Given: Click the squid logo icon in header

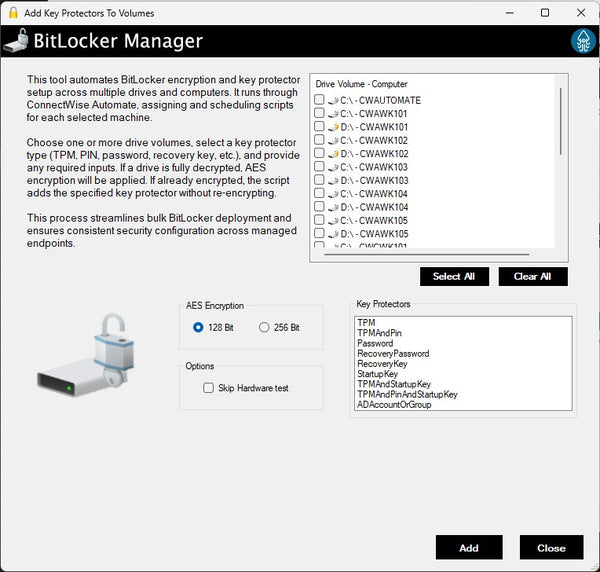Looking at the screenshot, I should pyautogui.click(x=583, y=41).
